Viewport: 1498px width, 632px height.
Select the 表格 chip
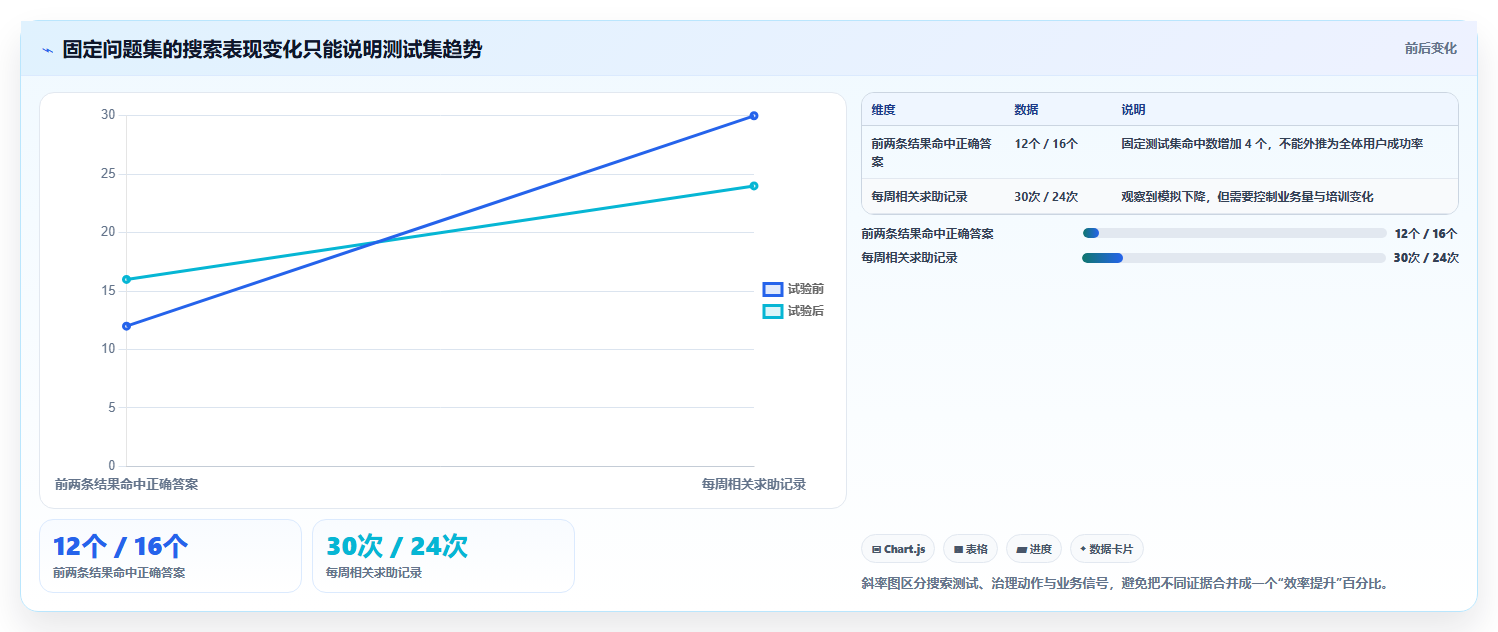coord(970,549)
